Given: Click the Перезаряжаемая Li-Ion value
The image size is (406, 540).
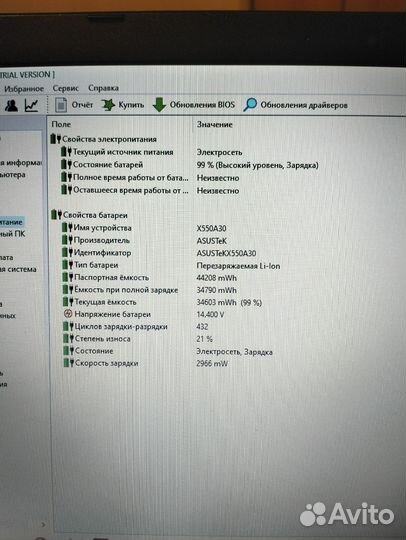Looking at the screenshot, I should [x=238, y=266].
